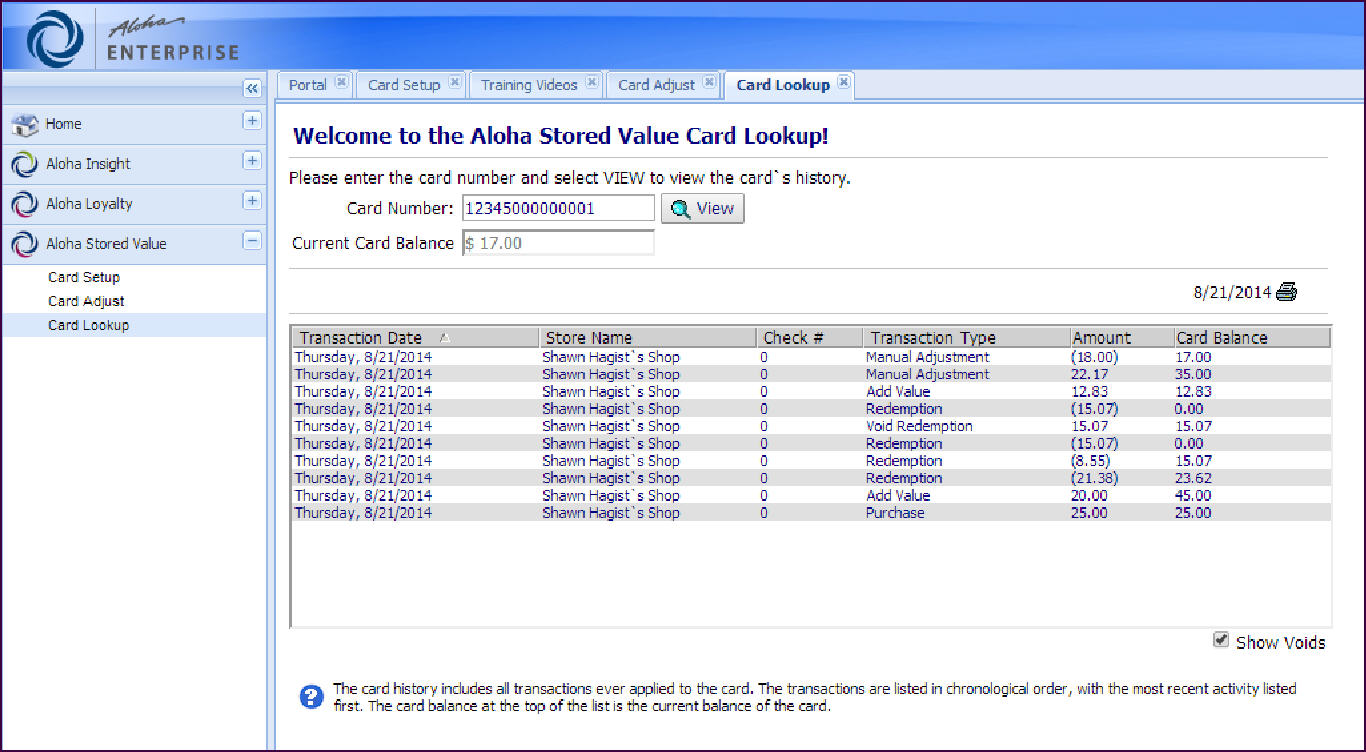Select Card Lookup in the sidebar
This screenshot has width=1366, height=752.
pos(88,325)
